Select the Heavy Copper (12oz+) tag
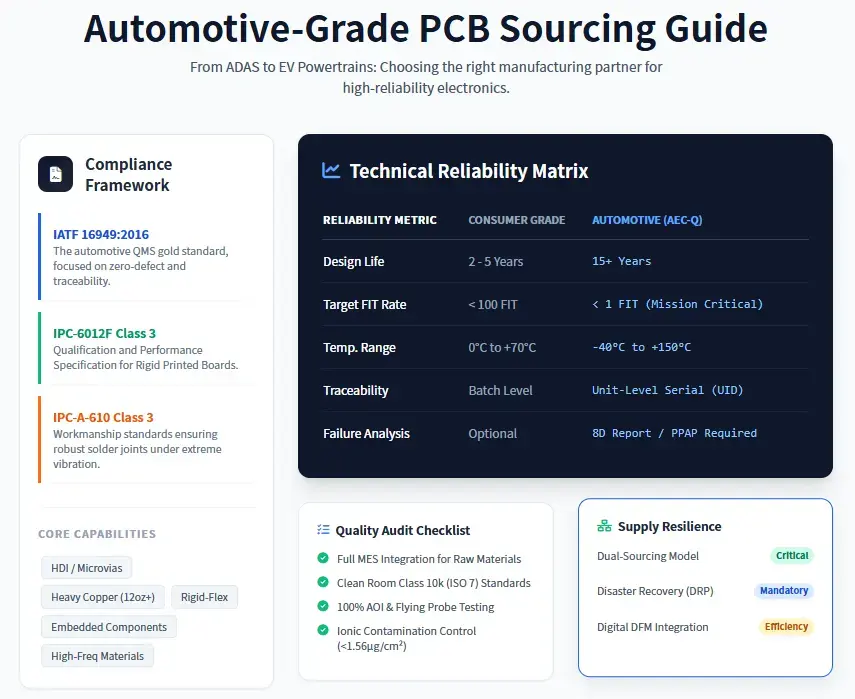This screenshot has height=699, width=855. pos(103,598)
